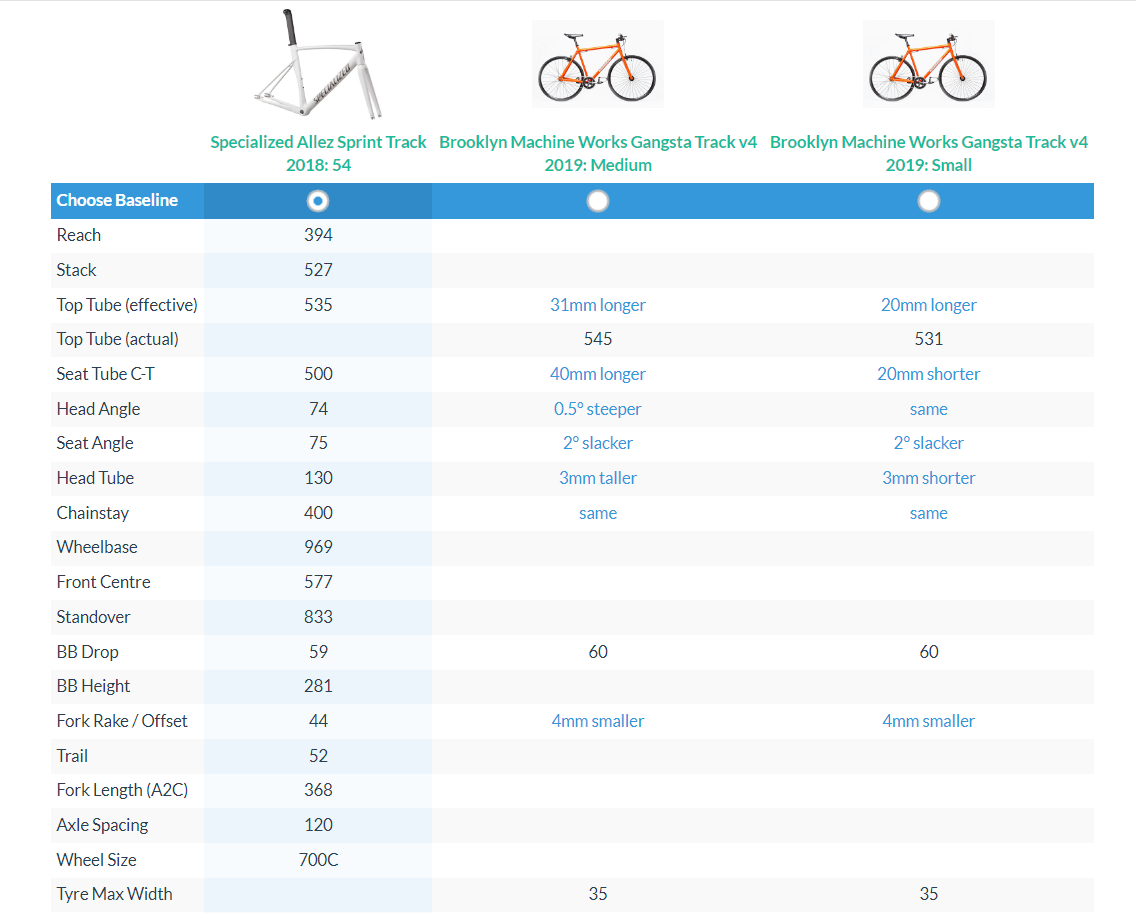The width and height of the screenshot is (1136, 913).
Task: Click the Head Angle row label
Action: (99, 409)
